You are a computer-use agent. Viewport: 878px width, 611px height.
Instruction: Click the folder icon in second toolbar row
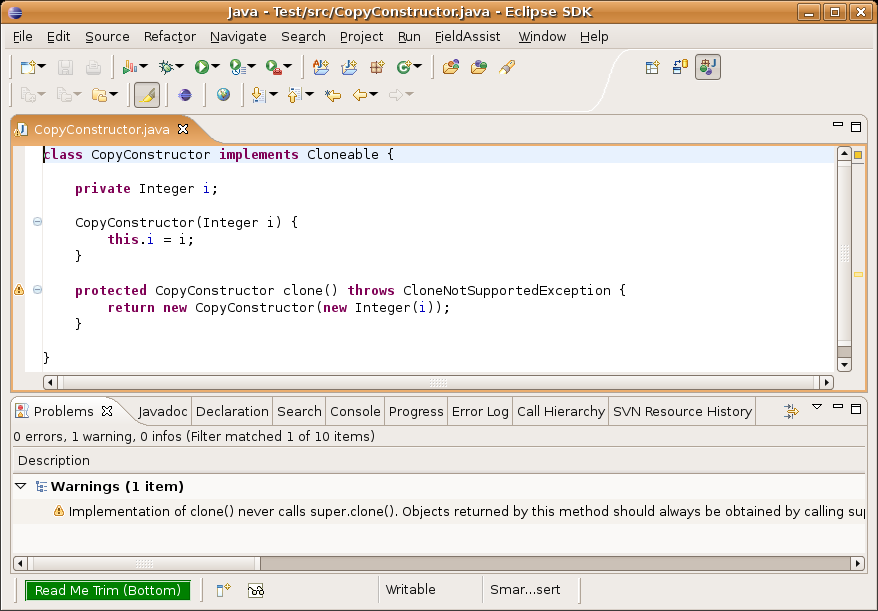pyautogui.click(x=99, y=95)
